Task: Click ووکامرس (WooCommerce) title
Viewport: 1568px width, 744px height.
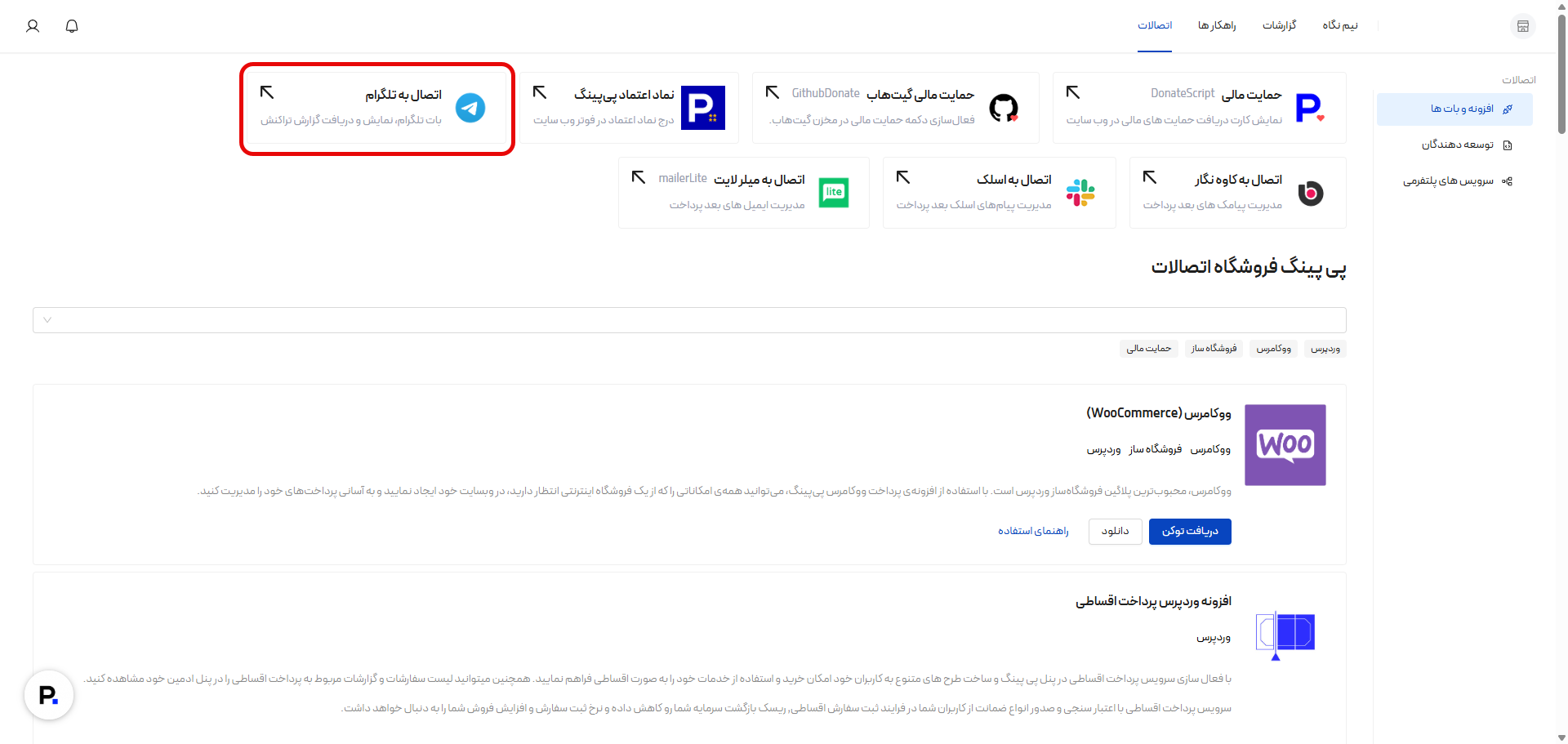Action: [x=1159, y=413]
